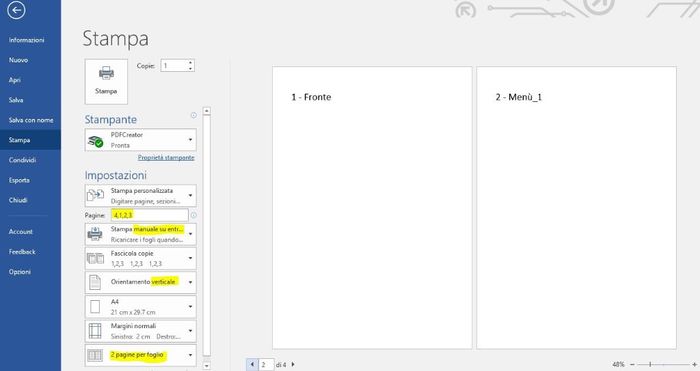Click the zoom slider handle
This screenshot has width=700, height=371.
coord(650,364)
